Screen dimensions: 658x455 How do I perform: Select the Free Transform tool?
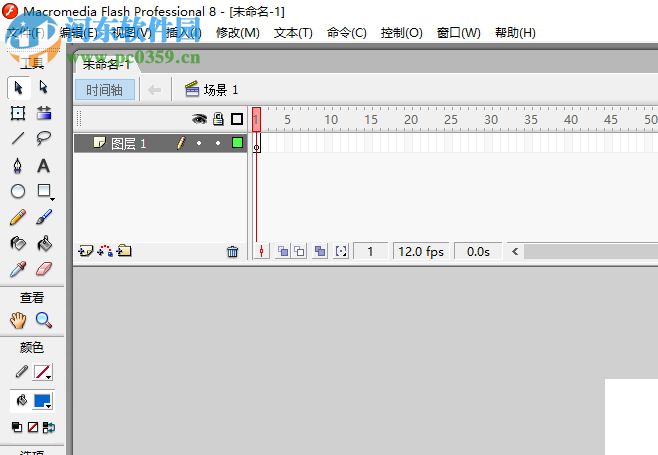point(18,113)
